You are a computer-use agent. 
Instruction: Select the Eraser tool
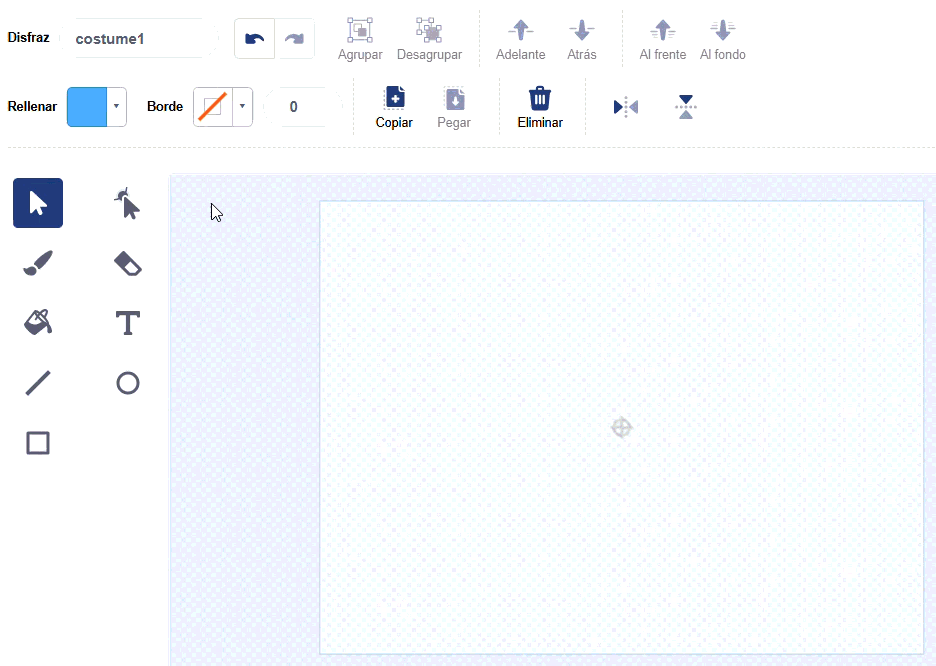(128, 264)
